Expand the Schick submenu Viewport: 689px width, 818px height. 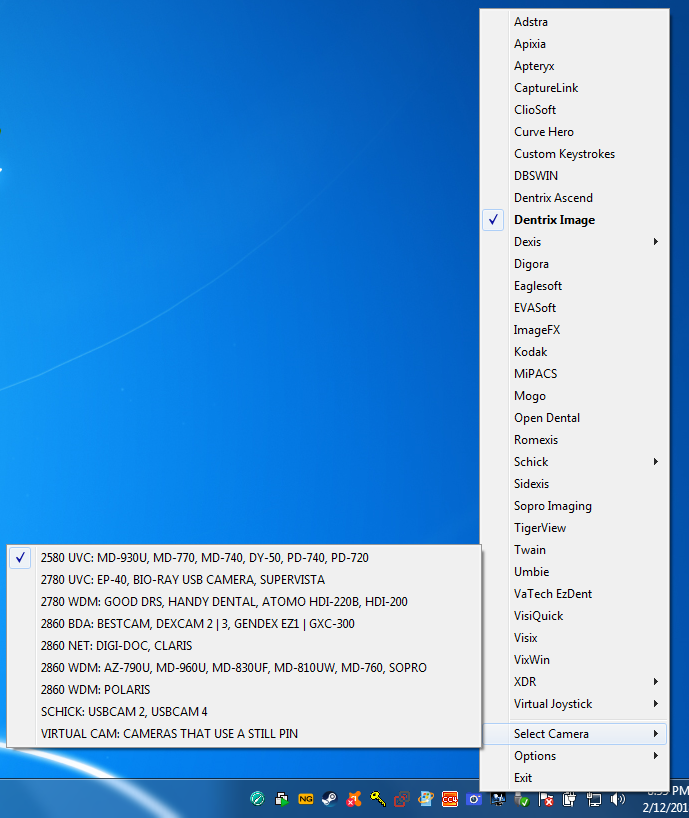click(x=574, y=462)
